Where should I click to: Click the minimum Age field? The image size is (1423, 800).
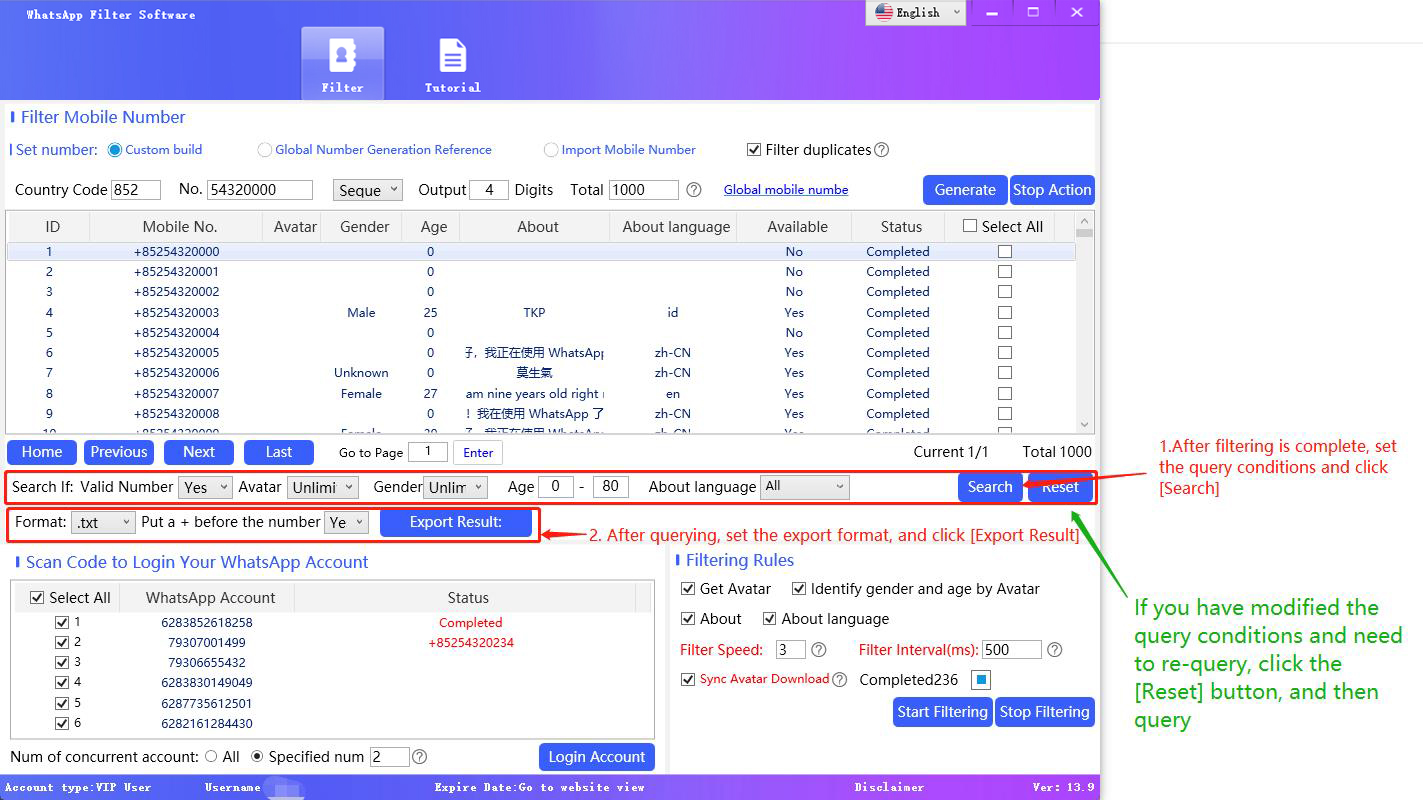point(556,487)
